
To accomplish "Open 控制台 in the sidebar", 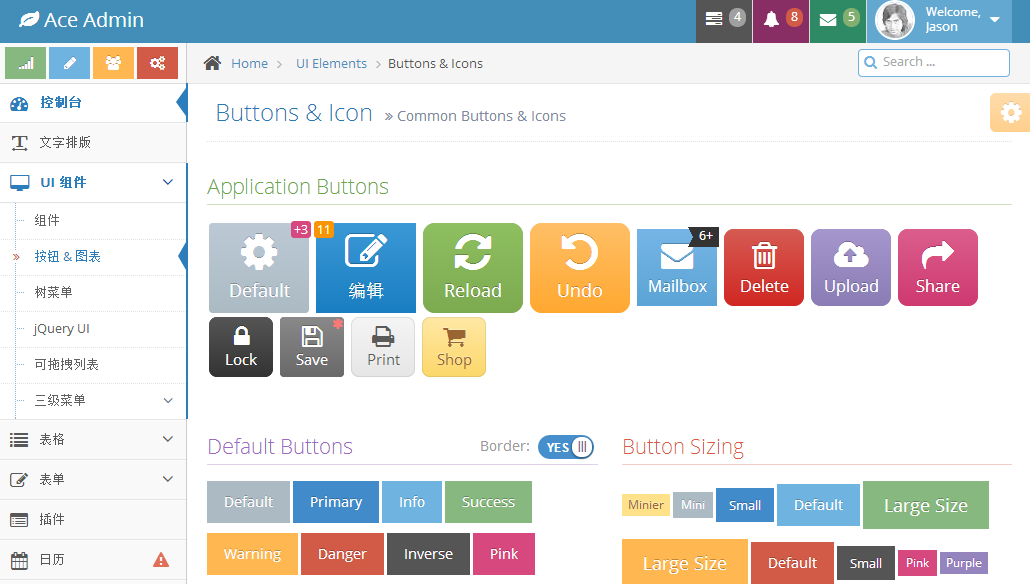I will (61, 103).
